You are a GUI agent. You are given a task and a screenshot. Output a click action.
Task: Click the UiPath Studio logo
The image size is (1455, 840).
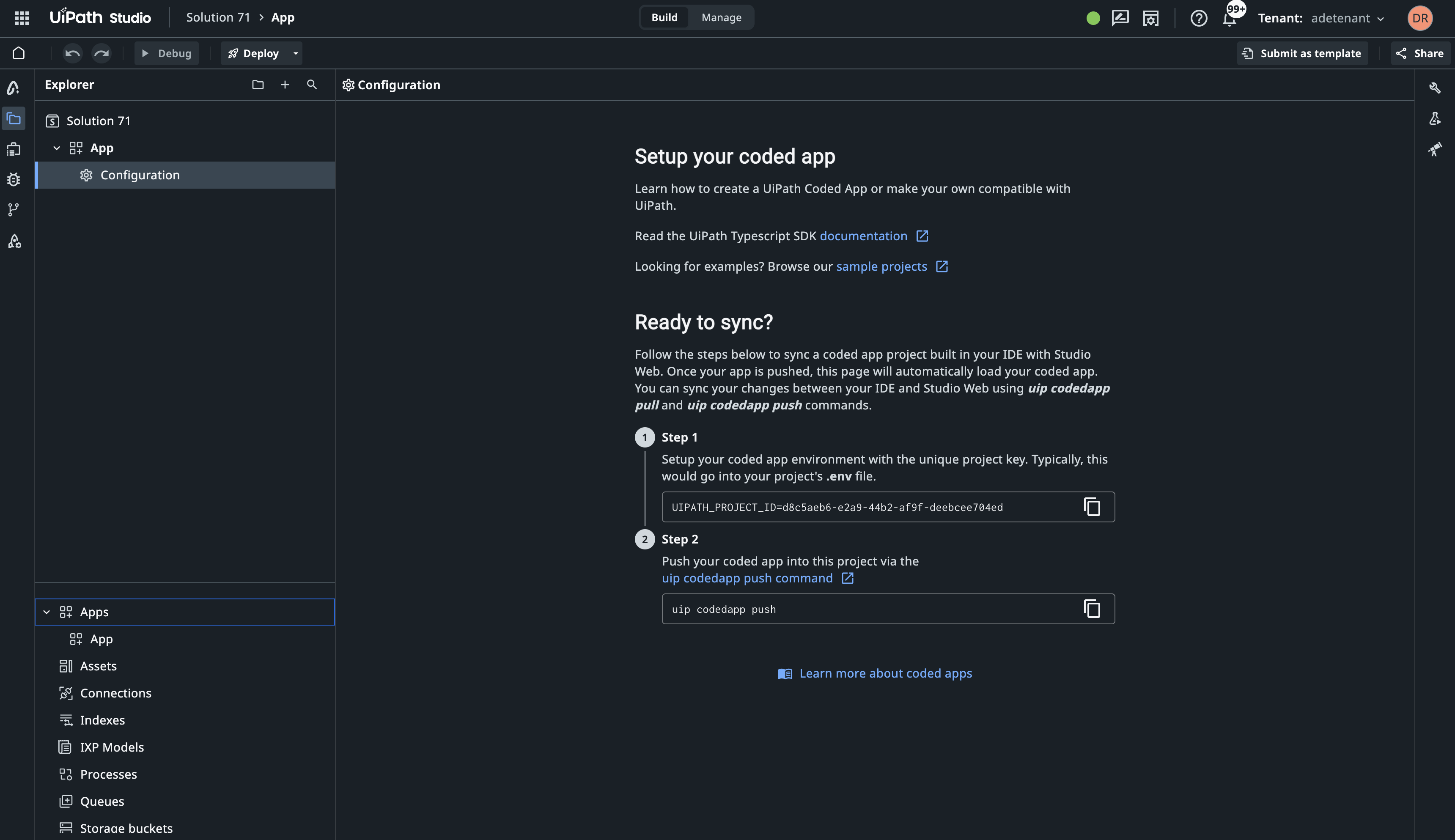coord(100,17)
